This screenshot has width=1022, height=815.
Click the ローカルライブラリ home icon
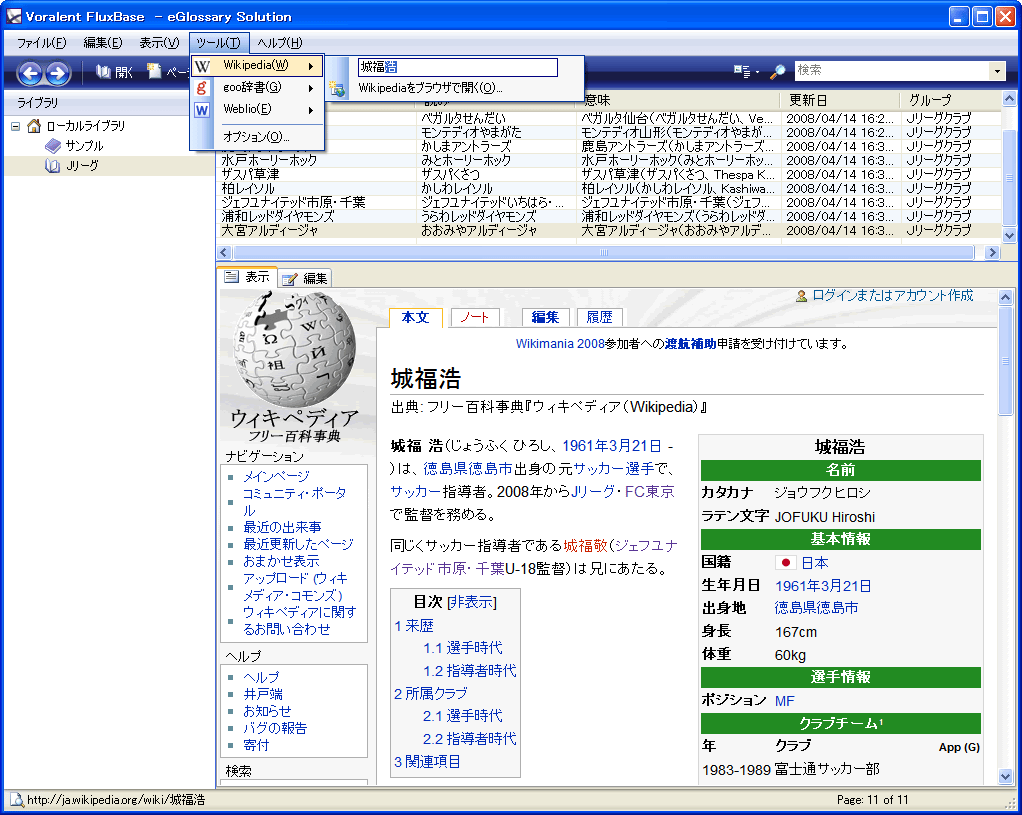click(34, 126)
